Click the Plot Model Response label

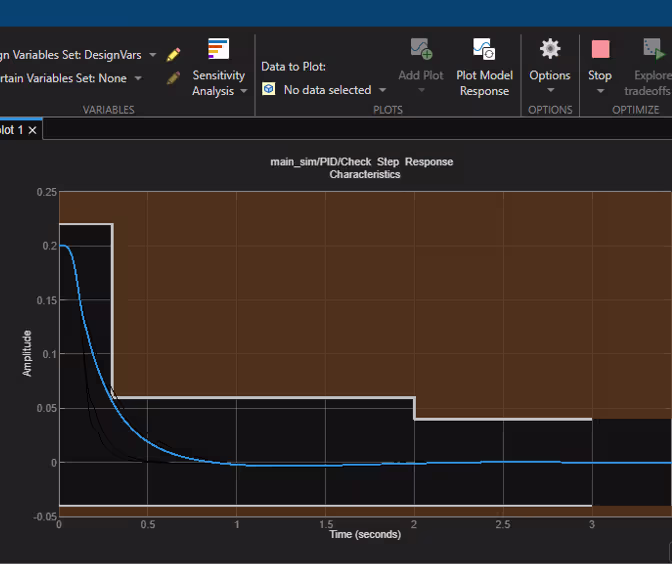[x=484, y=83]
